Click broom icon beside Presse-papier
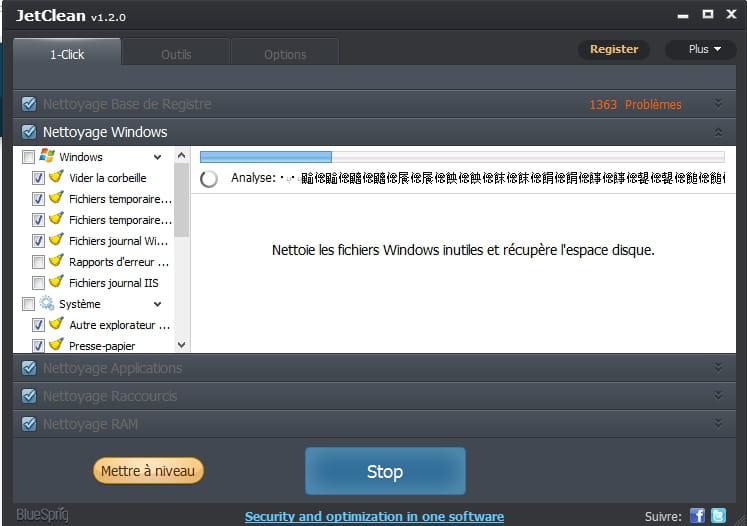Viewport: 747px width, 526px height. [56, 344]
